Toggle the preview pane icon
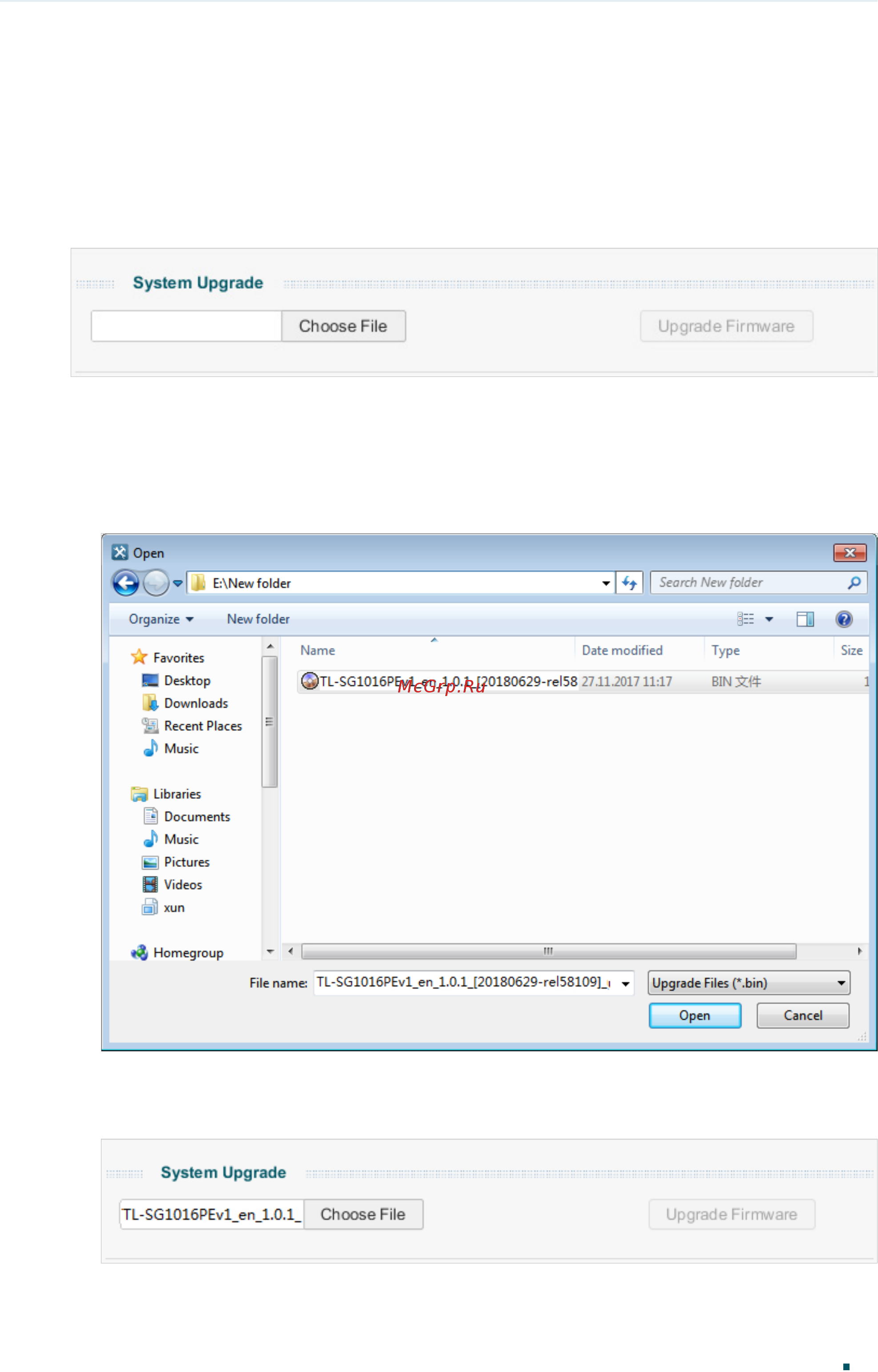The image size is (878, 1372). coord(805,619)
